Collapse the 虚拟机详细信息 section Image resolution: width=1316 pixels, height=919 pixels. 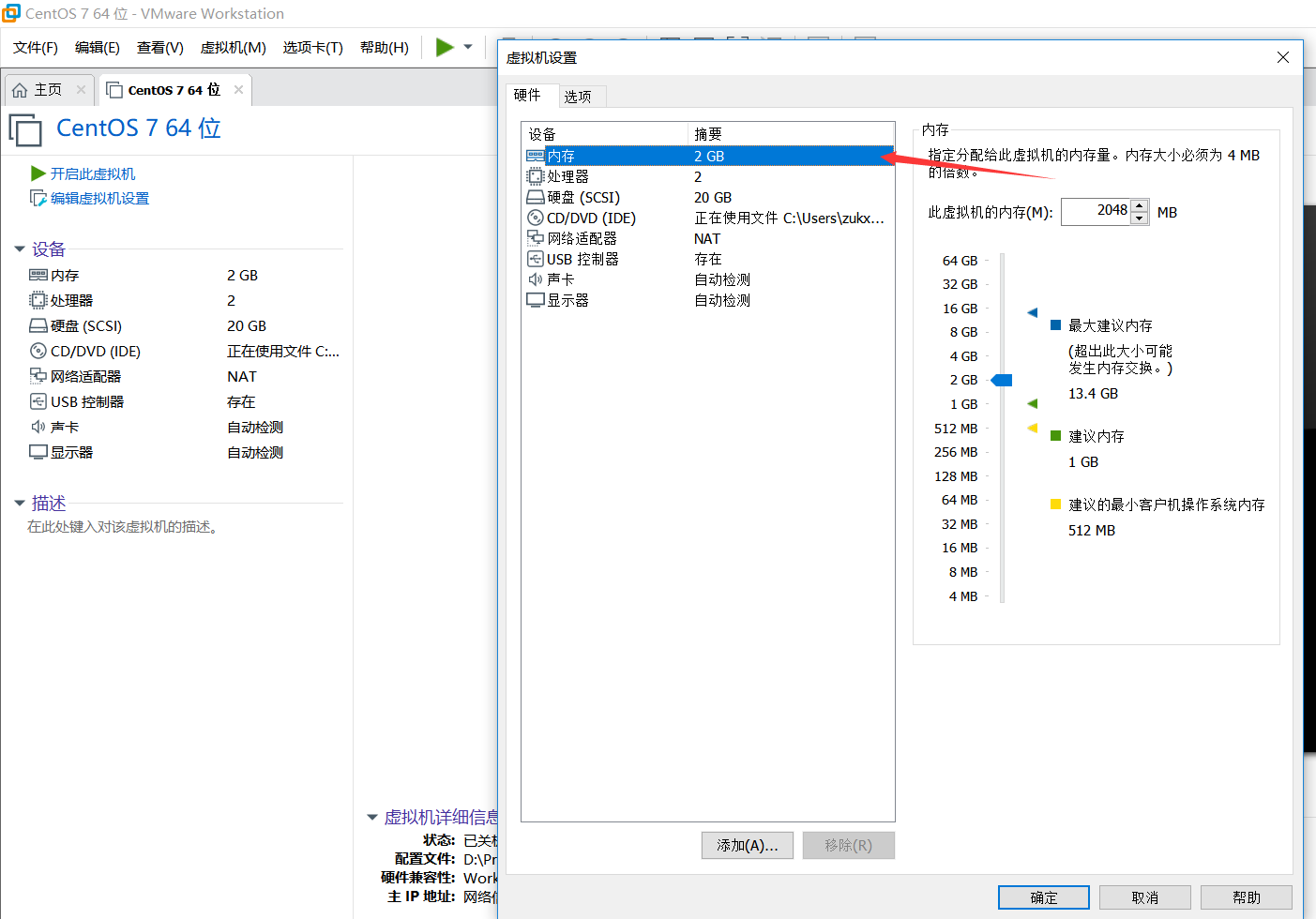(x=371, y=818)
